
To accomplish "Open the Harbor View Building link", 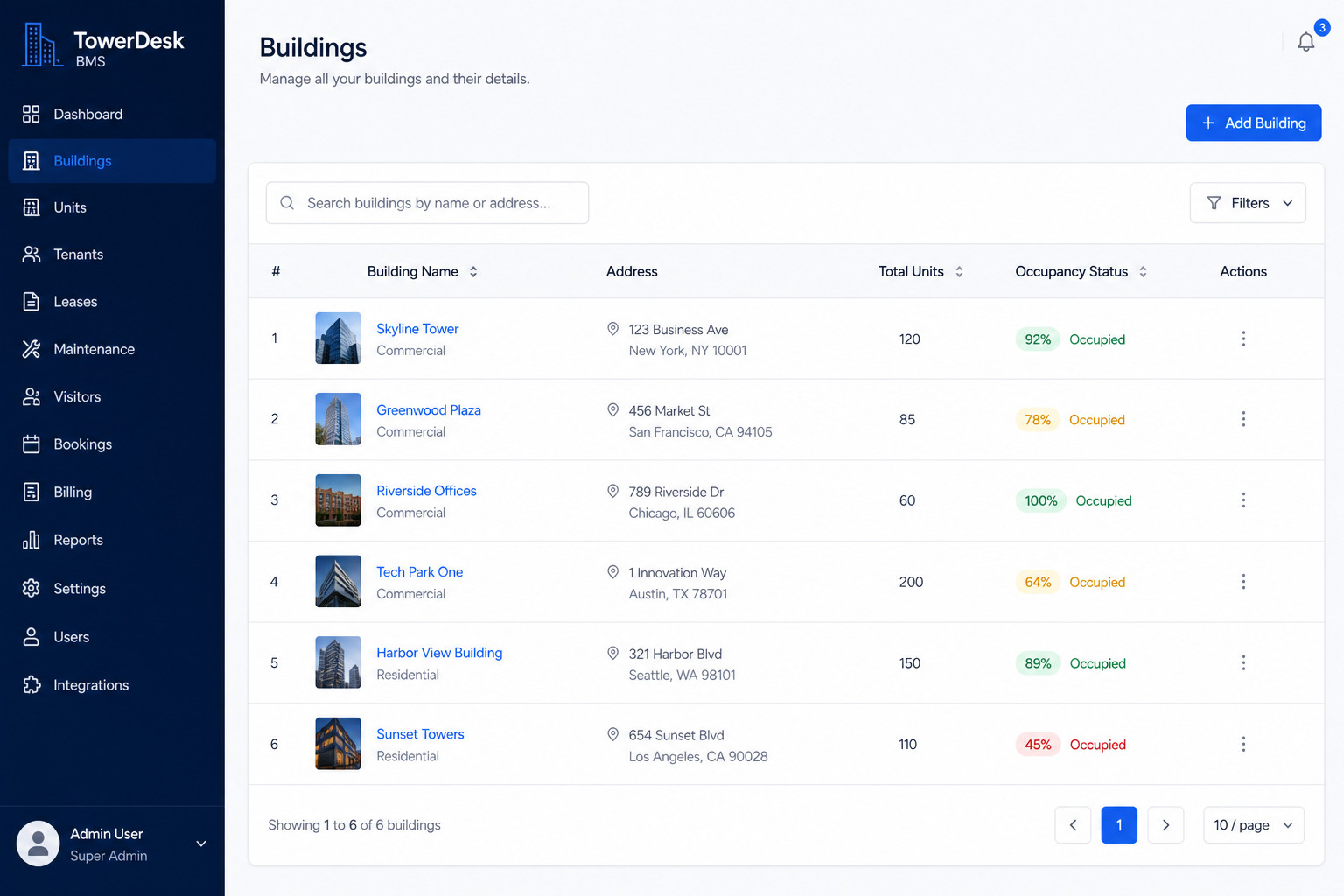I will tap(439, 653).
